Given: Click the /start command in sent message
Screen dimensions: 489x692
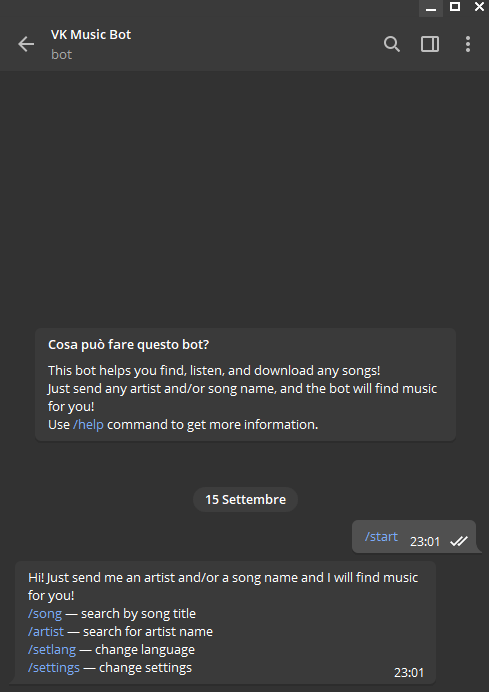Looking at the screenshot, I should 381,537.
